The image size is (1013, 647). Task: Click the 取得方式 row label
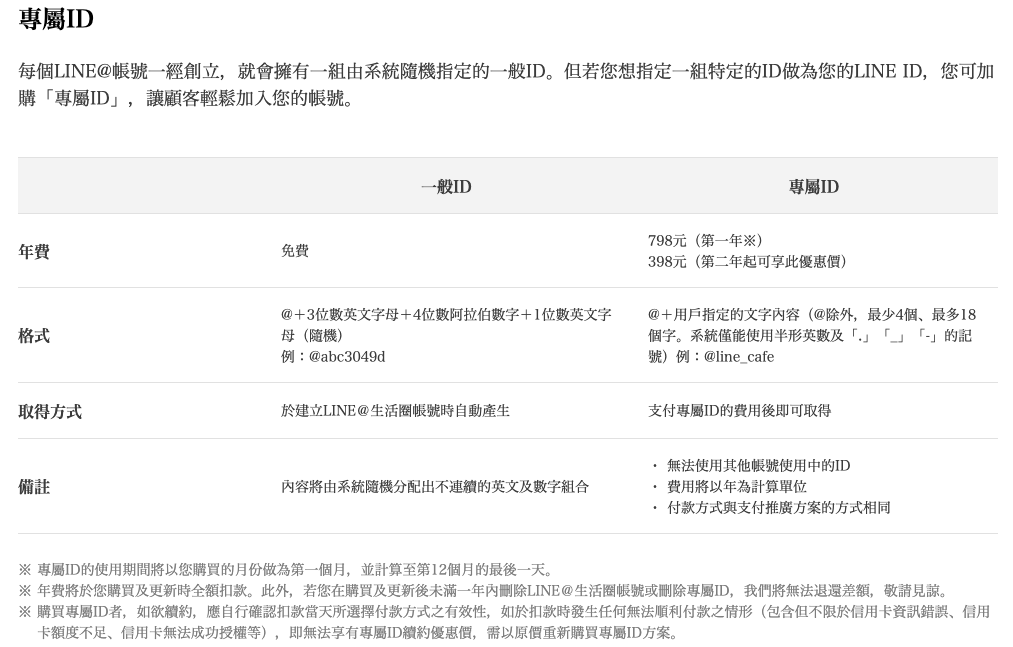click(50, 411)
